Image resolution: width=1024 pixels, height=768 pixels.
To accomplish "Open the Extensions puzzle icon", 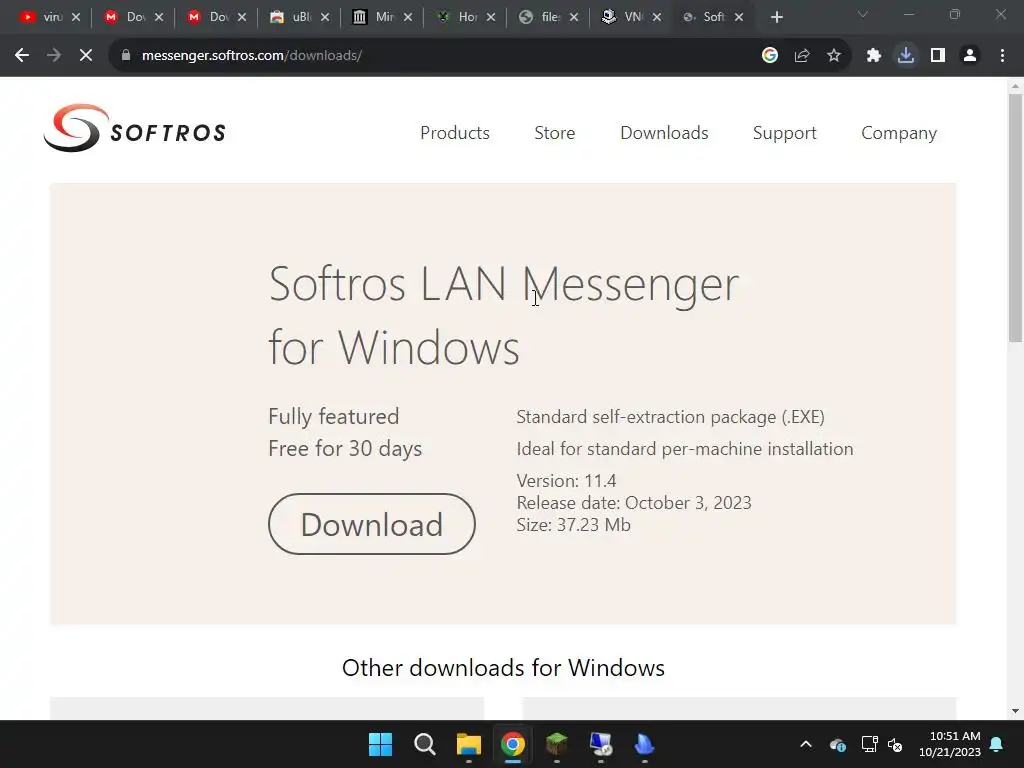I will coord(874,56).
